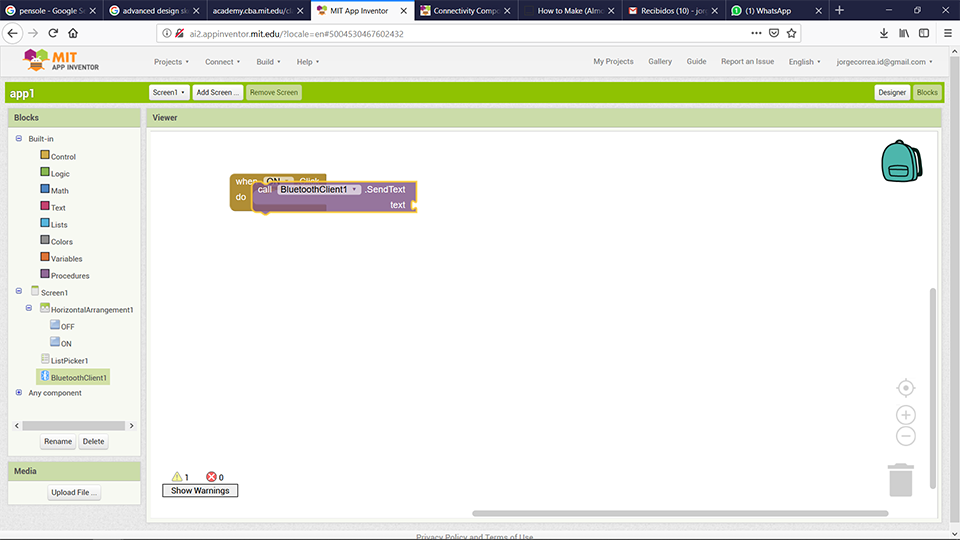This screenshot has height=540, width=960.
Task: Open the Report an Issue link
Action: pos(748,61)
